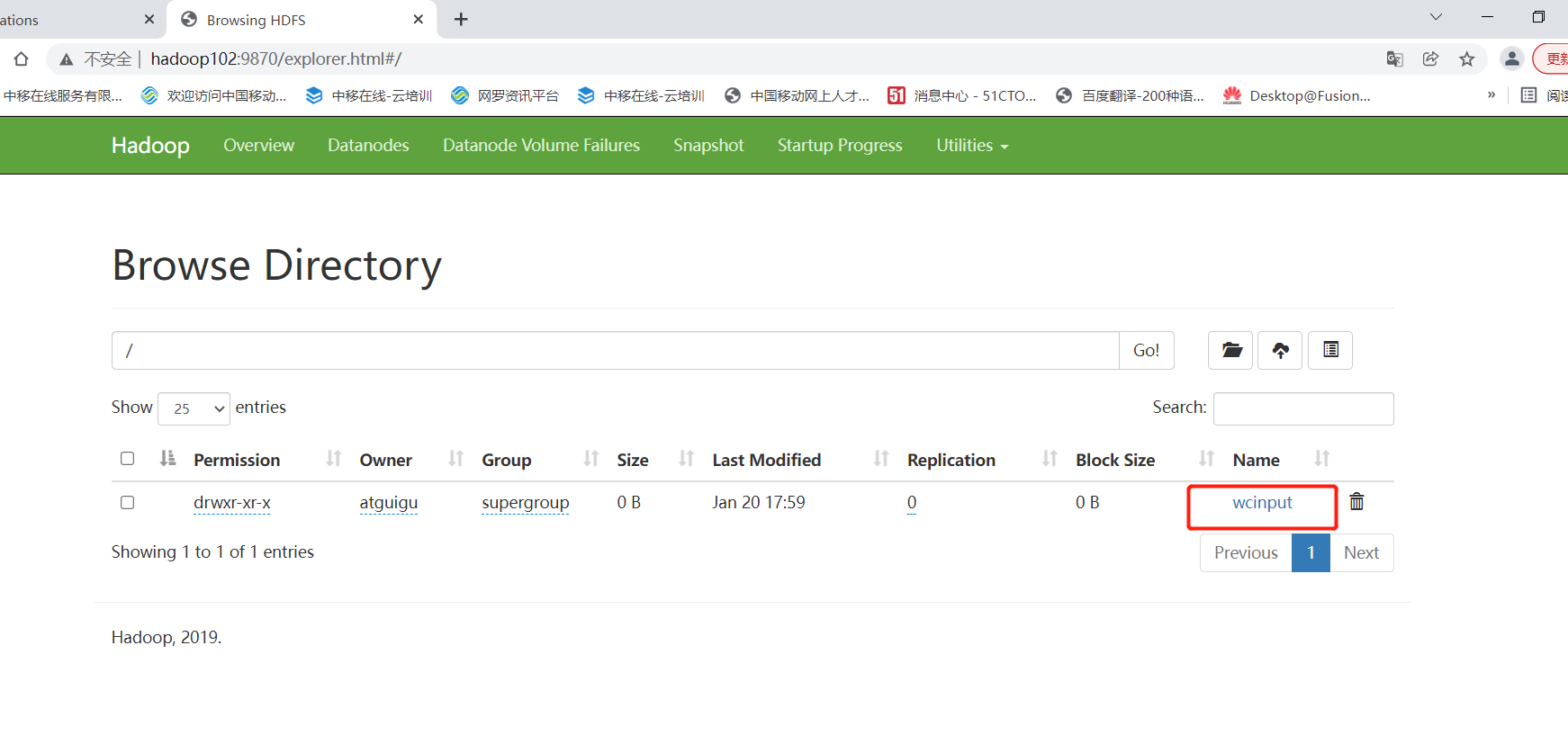Click the Jan 20 17:59 cell
This screenshot has height=744, width=1568.
[759, 502]
